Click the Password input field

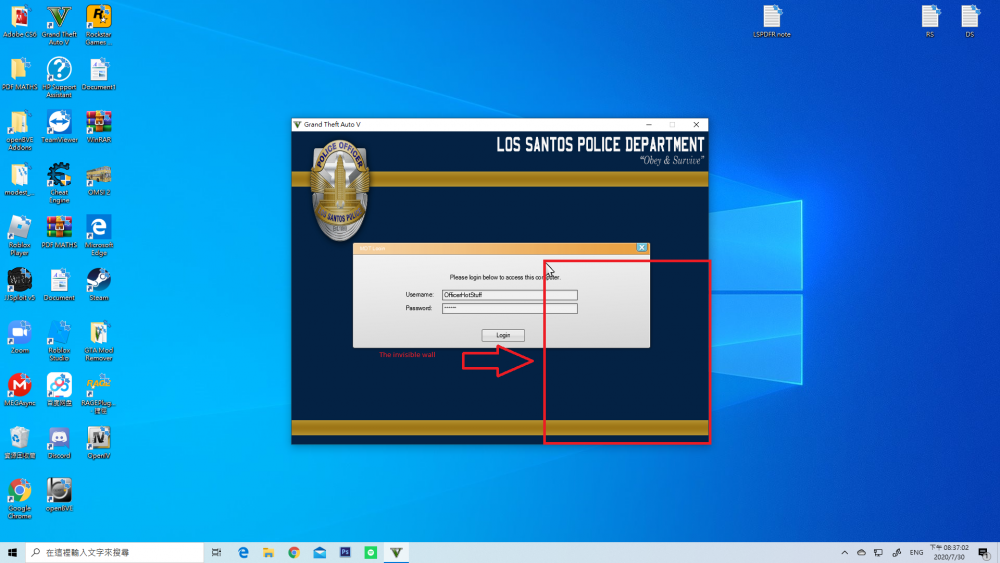coord(510,309)
